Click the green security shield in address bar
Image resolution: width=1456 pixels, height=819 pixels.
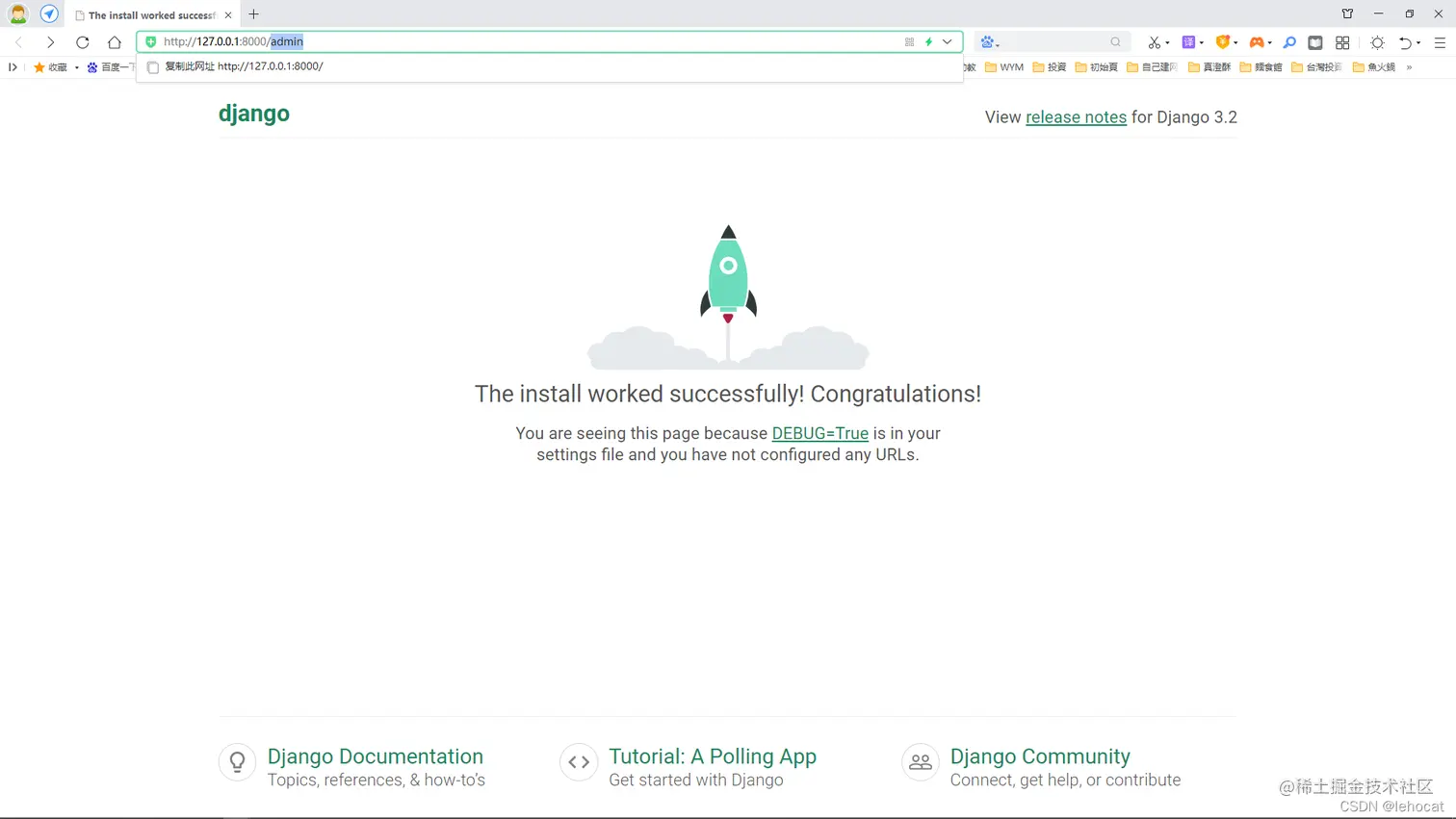(151, 41)
